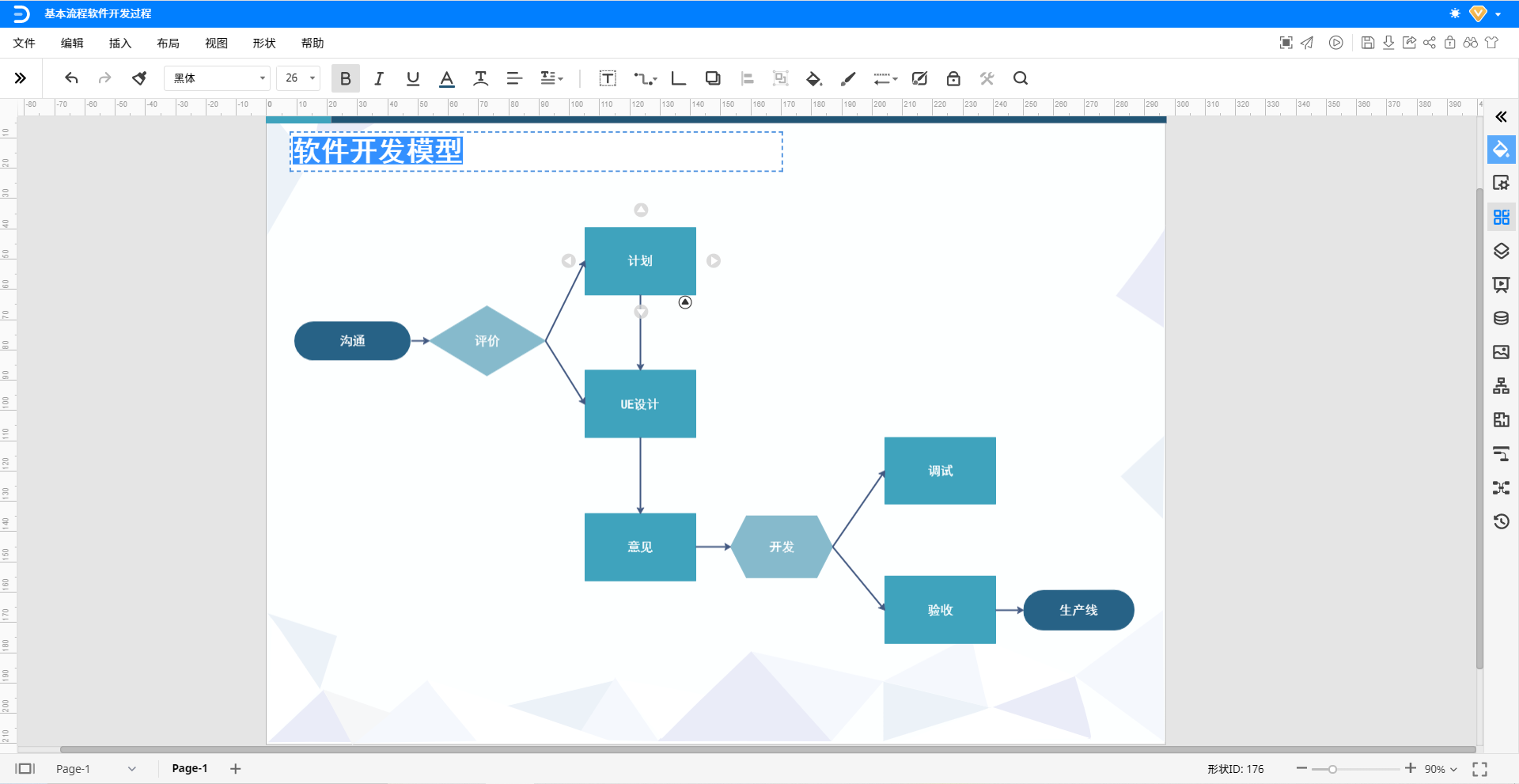Open the 帮助 menu
1519x784 pixels.
click(x=313, y=44)
